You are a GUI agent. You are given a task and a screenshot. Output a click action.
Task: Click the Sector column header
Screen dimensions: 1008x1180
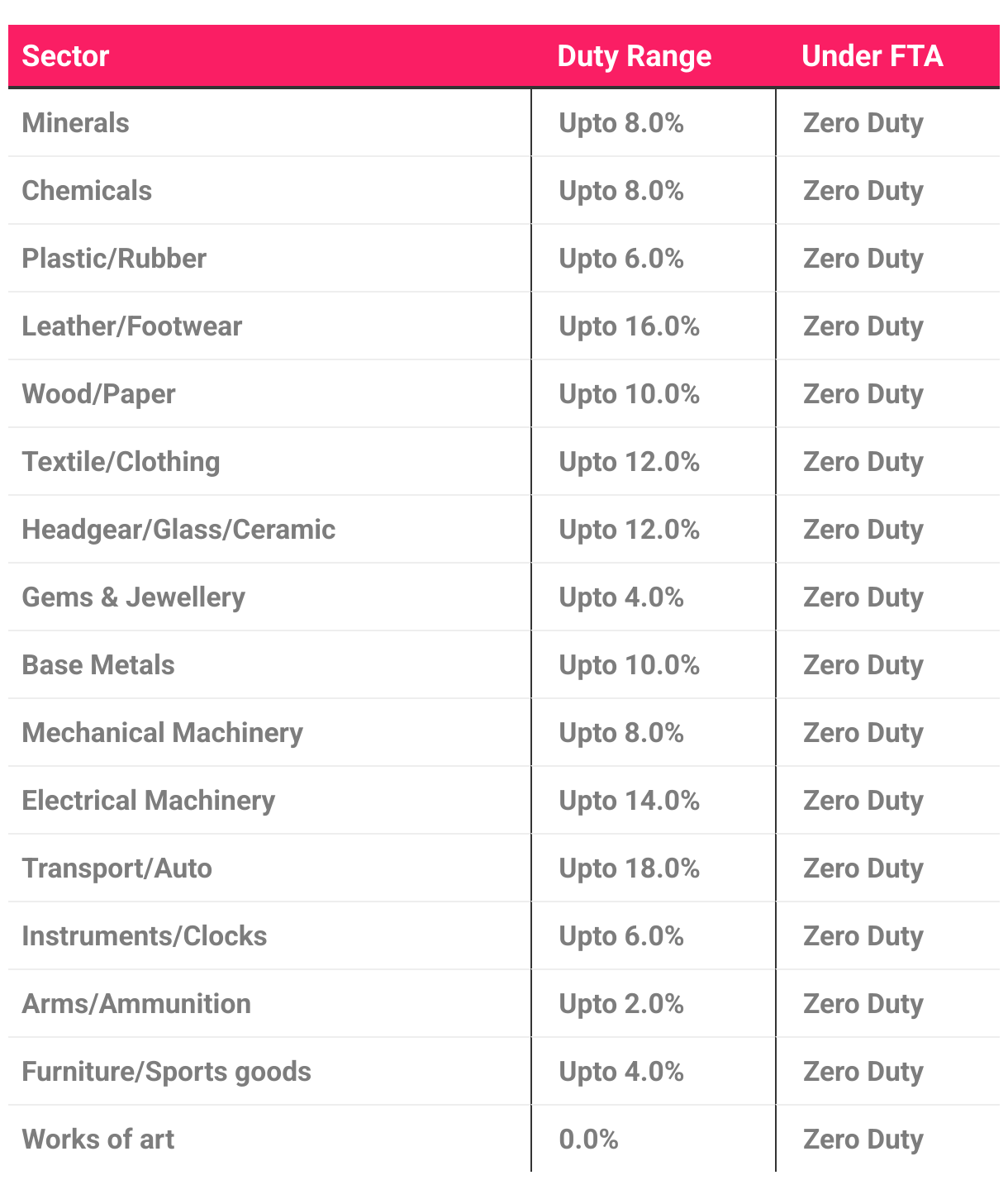click(65, 56)
